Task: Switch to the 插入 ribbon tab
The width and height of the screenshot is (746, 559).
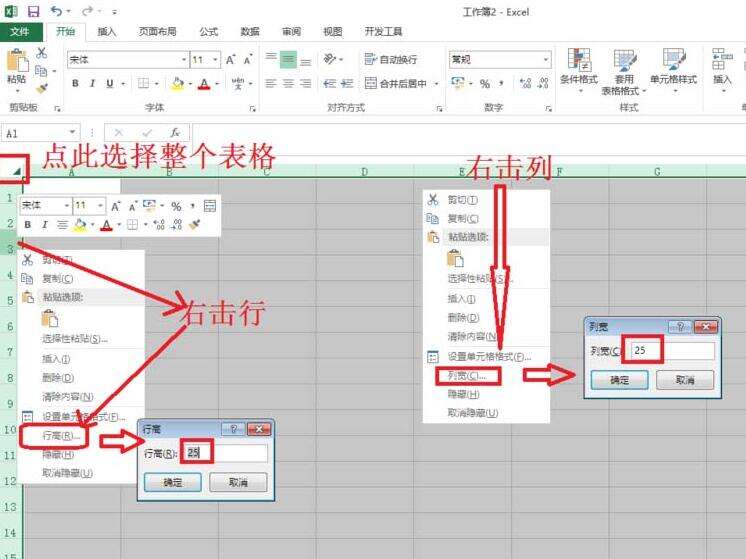Action: click(107, 31)
